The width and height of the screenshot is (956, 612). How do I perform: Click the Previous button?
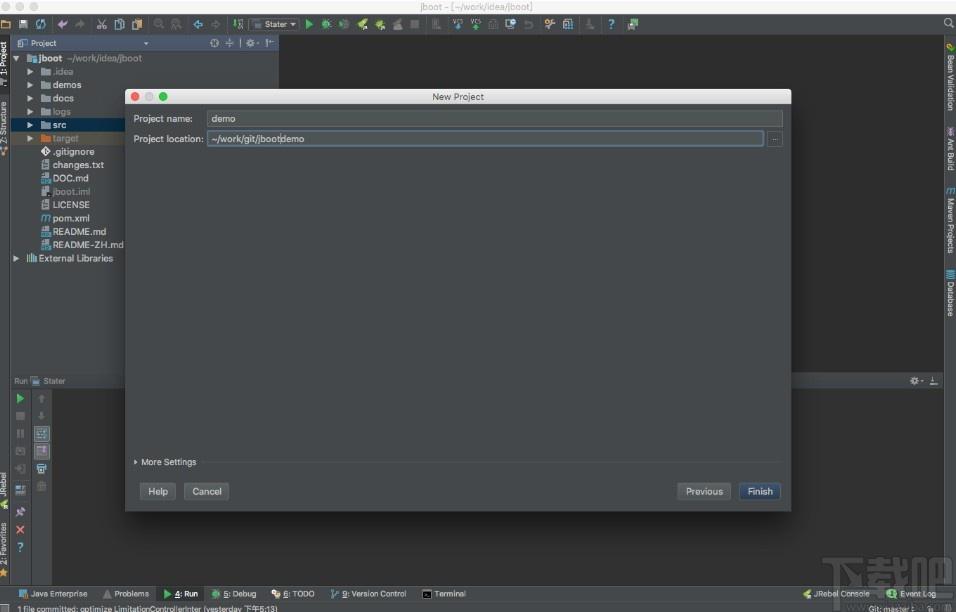704,491
